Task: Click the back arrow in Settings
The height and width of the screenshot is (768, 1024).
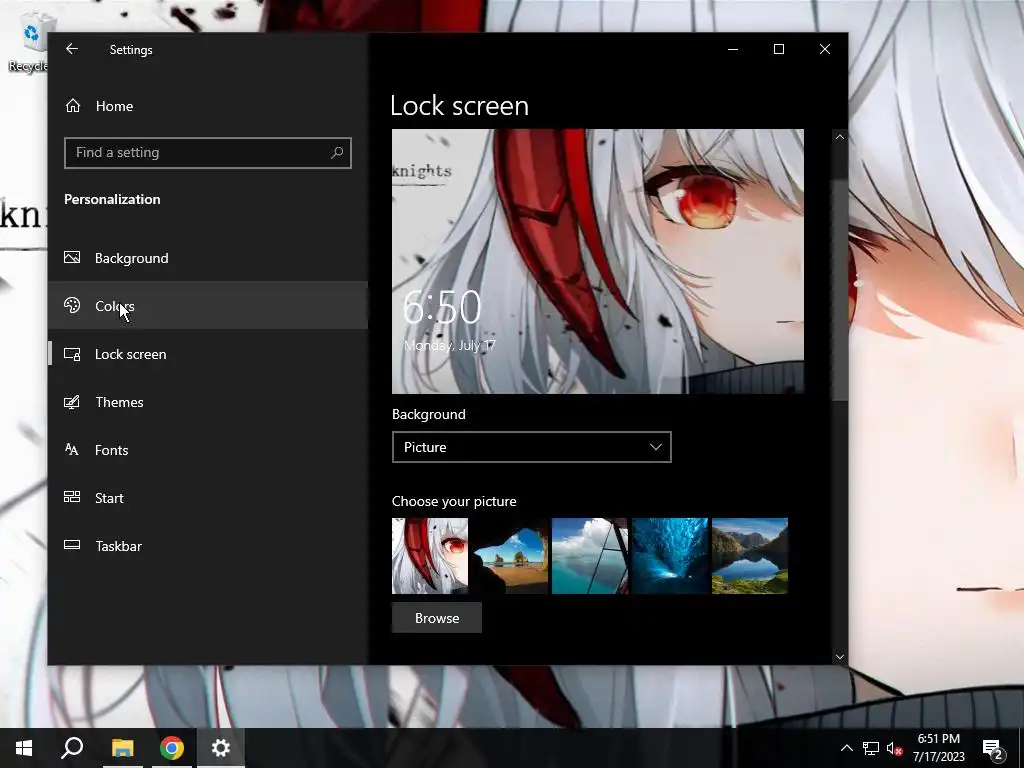Action: (x=72, y=49)
